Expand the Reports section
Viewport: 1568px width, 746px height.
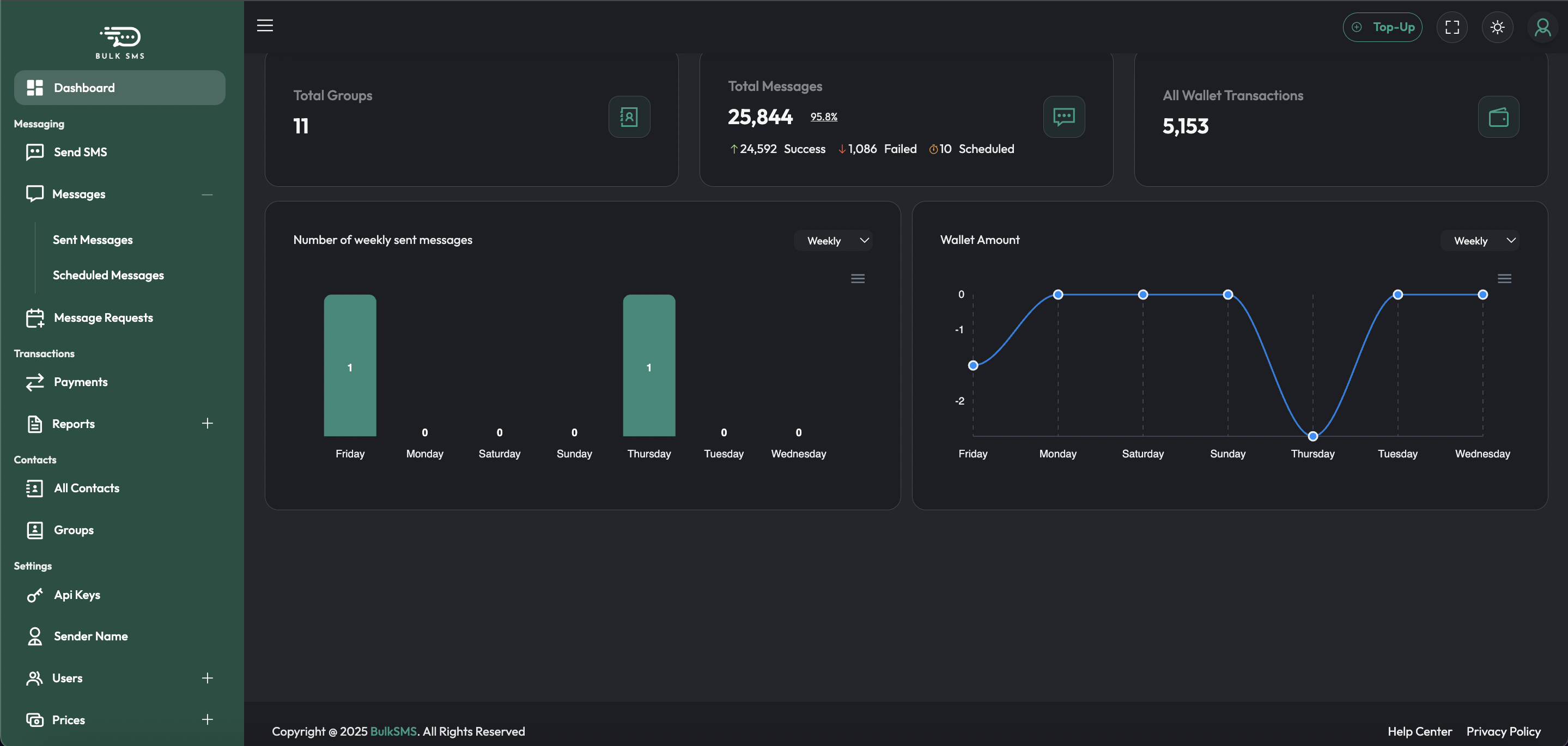pos(207,424)
